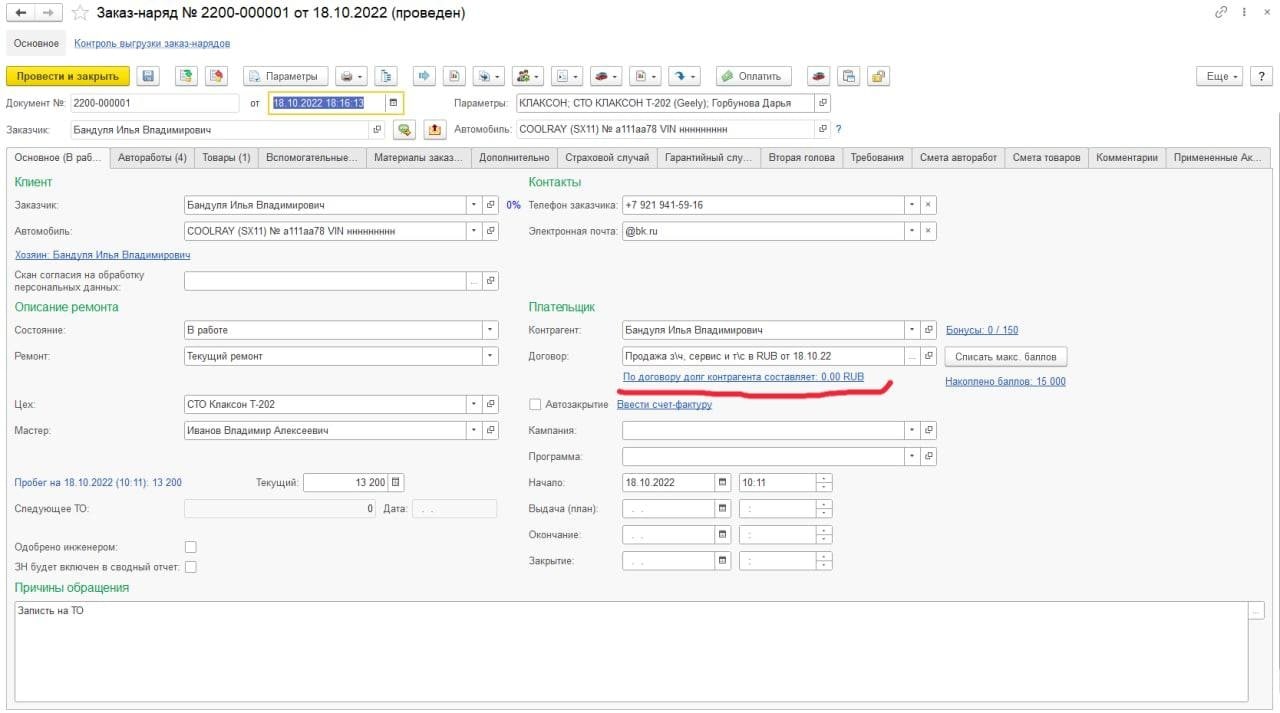Open the Ввести счет-фактуру link
1280x713 pixels.
[664, 405]
